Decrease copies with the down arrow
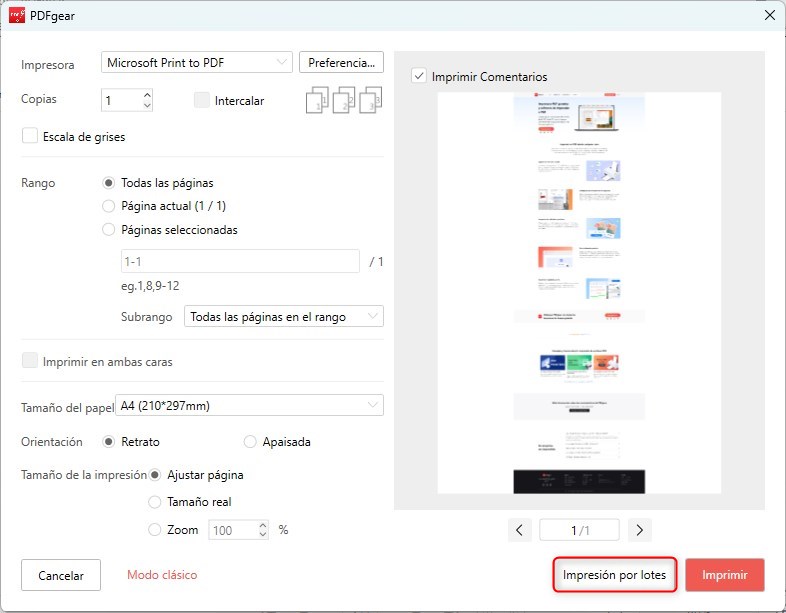 (x=147, y=105)
